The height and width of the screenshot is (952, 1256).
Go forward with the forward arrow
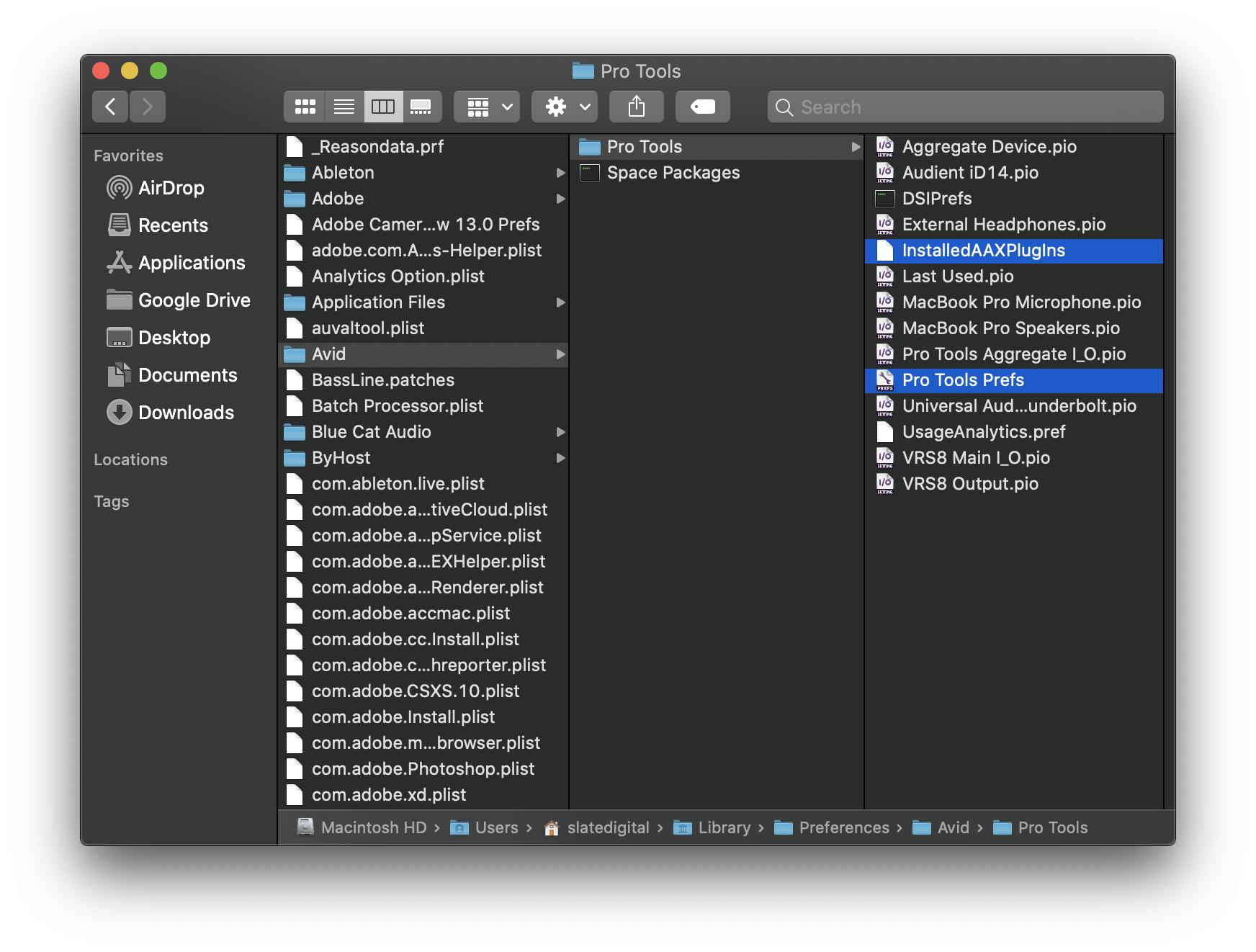148,107
